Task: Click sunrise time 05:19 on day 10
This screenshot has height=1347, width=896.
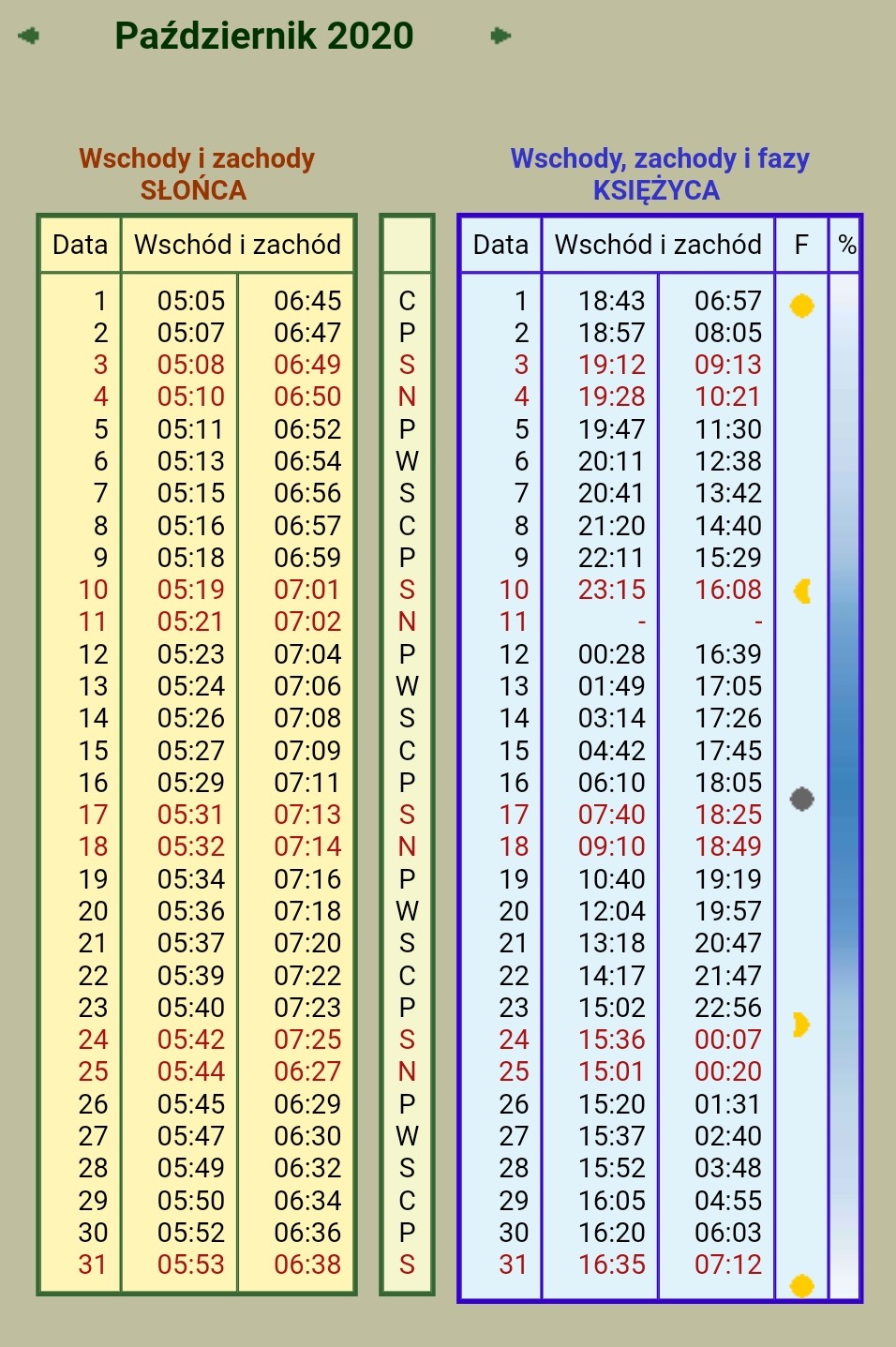Action: tap(191, 590)
